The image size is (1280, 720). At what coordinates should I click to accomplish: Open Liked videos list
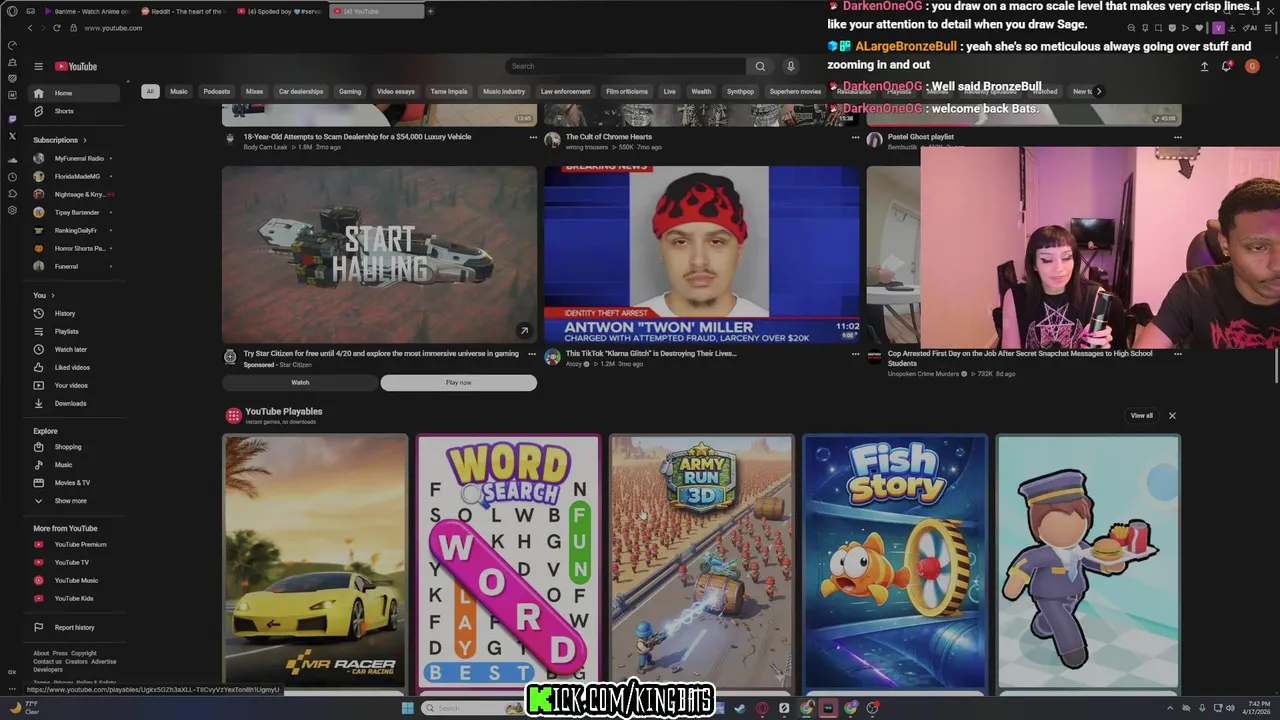tap(75, 367)
